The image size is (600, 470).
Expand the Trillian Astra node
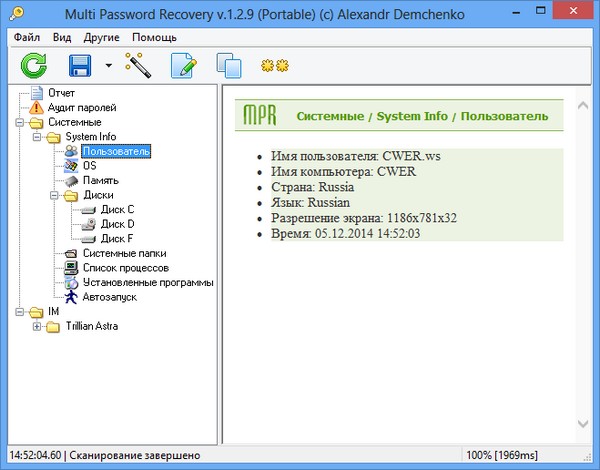[x=38, y=326]
